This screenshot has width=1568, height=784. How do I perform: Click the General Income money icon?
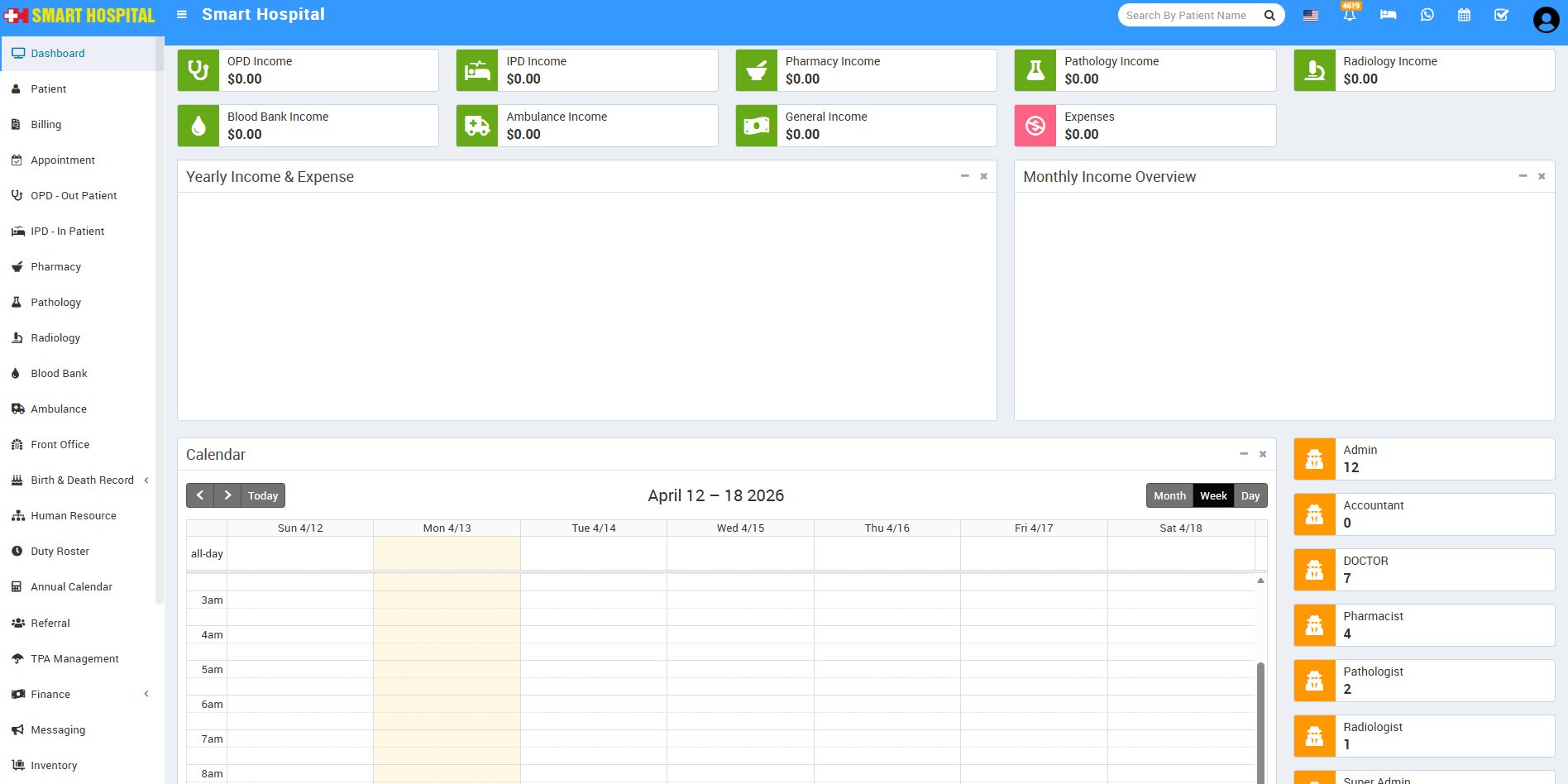coord(757,126)
